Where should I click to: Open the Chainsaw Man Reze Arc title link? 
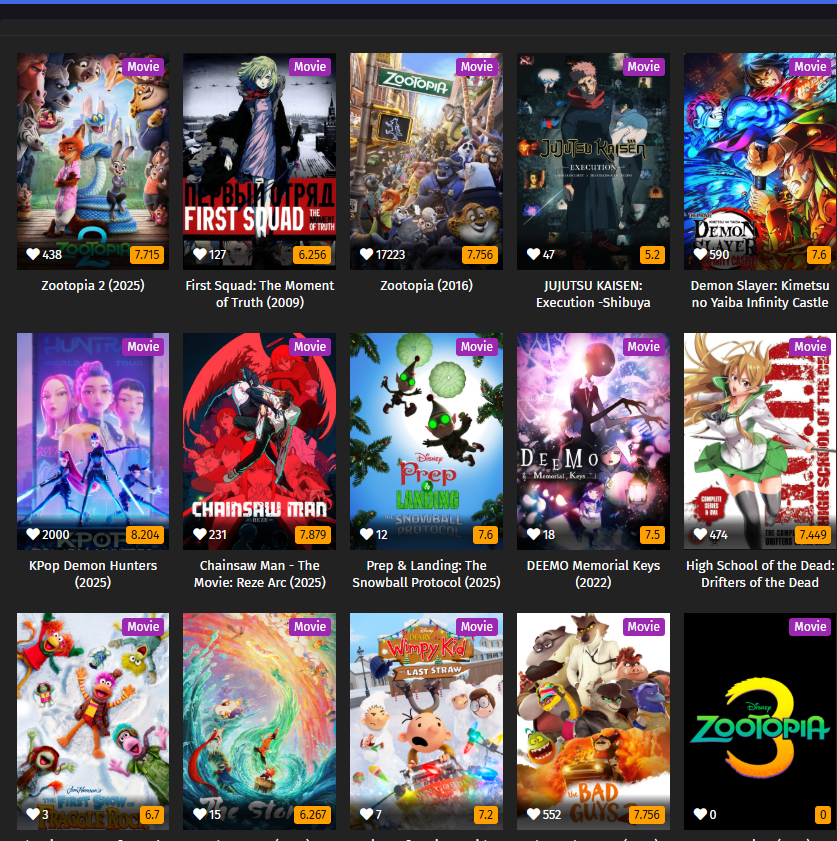260,574
